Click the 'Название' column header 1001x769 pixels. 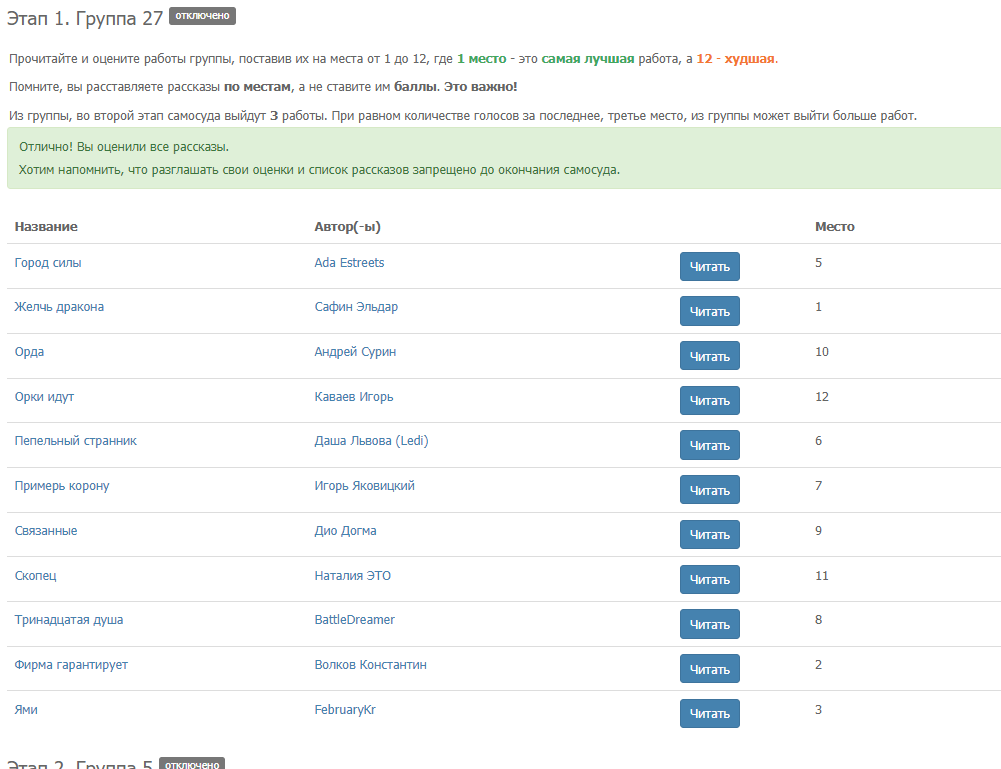pos(46,227)
